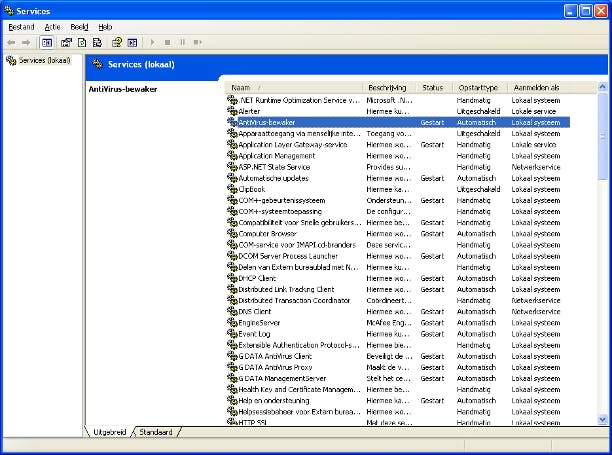
Task: Click the gear icon next to DNS Client
Action: click(232, 311)
